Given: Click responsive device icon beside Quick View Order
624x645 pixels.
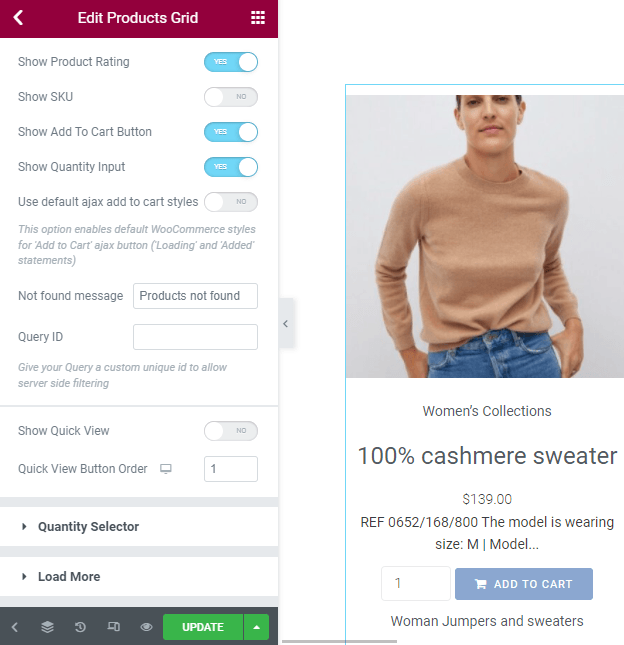Looking at the screenshot, I should pyautogui.click(x=166, y=469).
